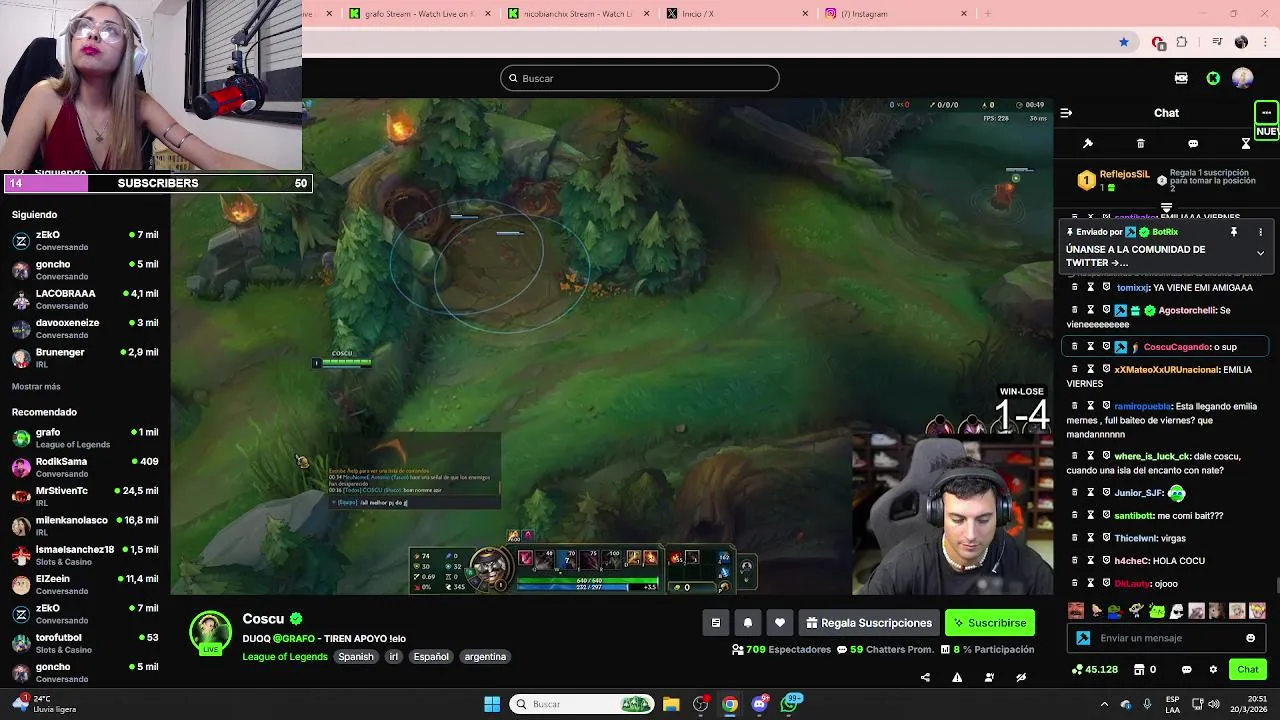Click Mostrar más under followed channels
This screenshot has width=1280, height=720.
tap(36, 386)
